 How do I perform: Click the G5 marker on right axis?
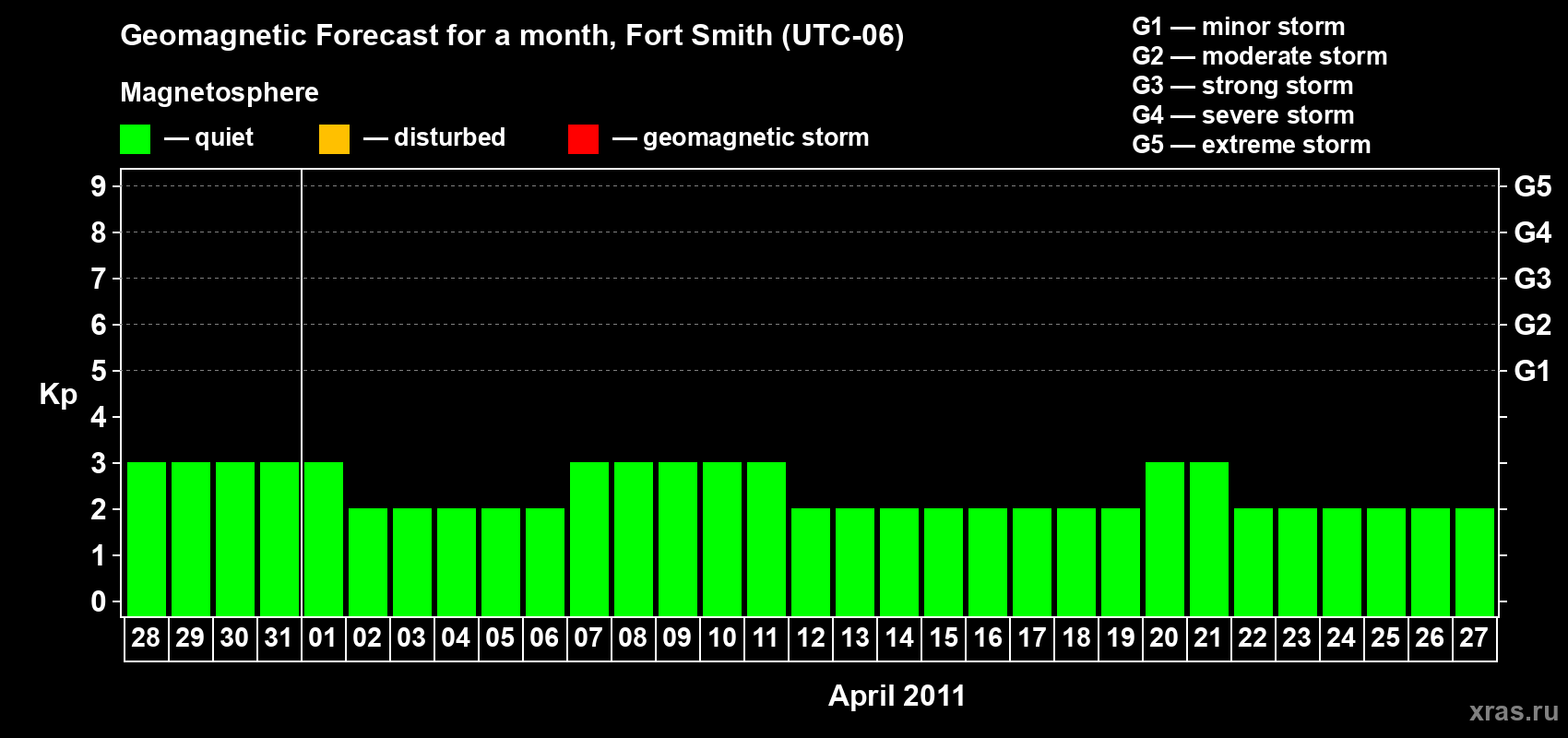[1532, 186]
